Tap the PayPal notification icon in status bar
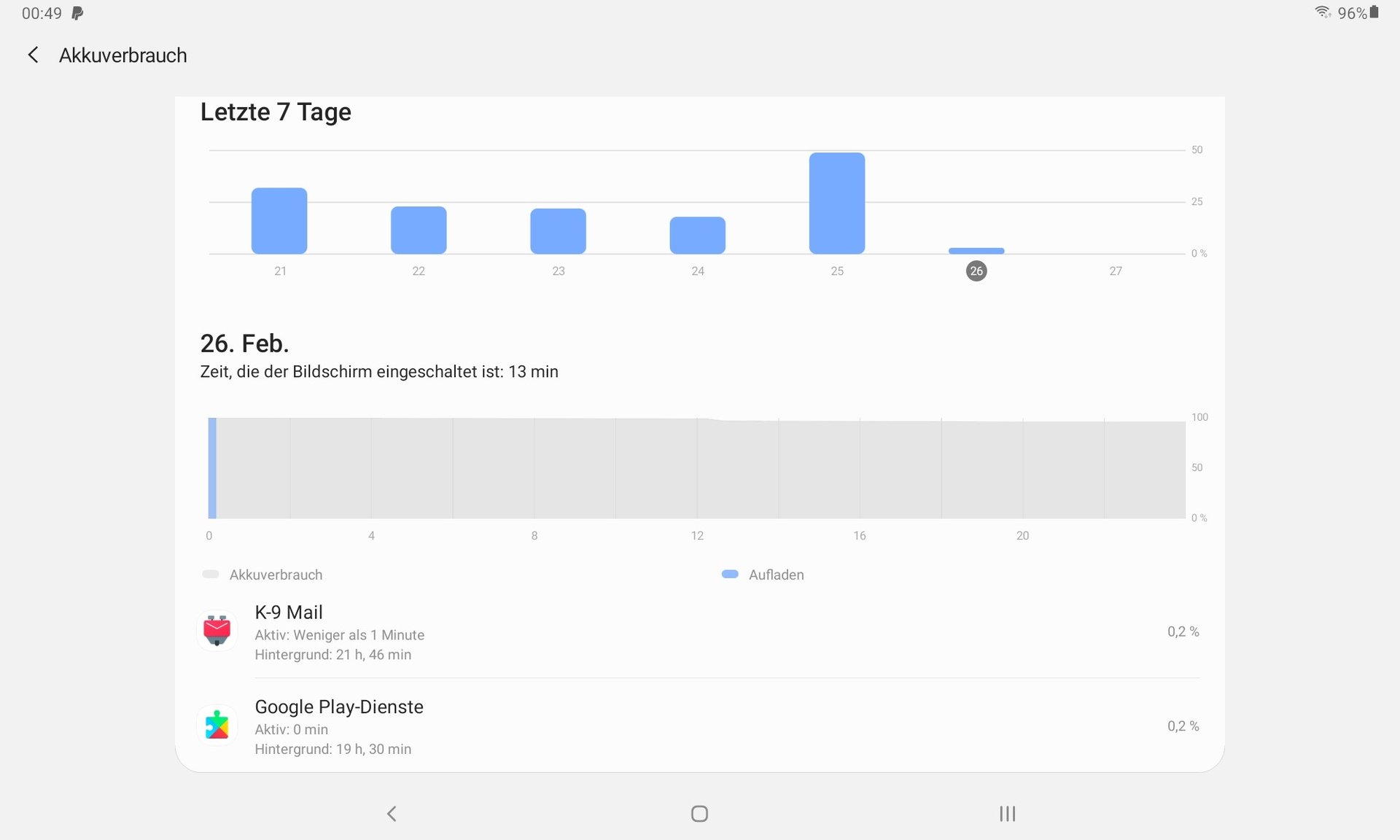 (x=77, y=13)
